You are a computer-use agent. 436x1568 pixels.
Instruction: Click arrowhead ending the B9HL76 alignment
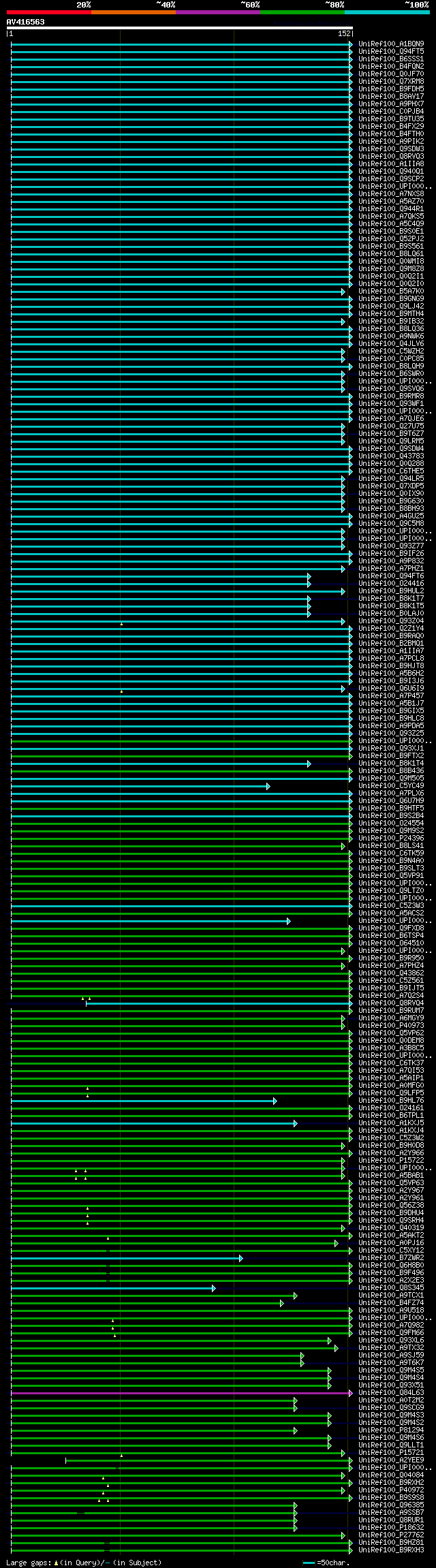click(x=275, y=1101)
